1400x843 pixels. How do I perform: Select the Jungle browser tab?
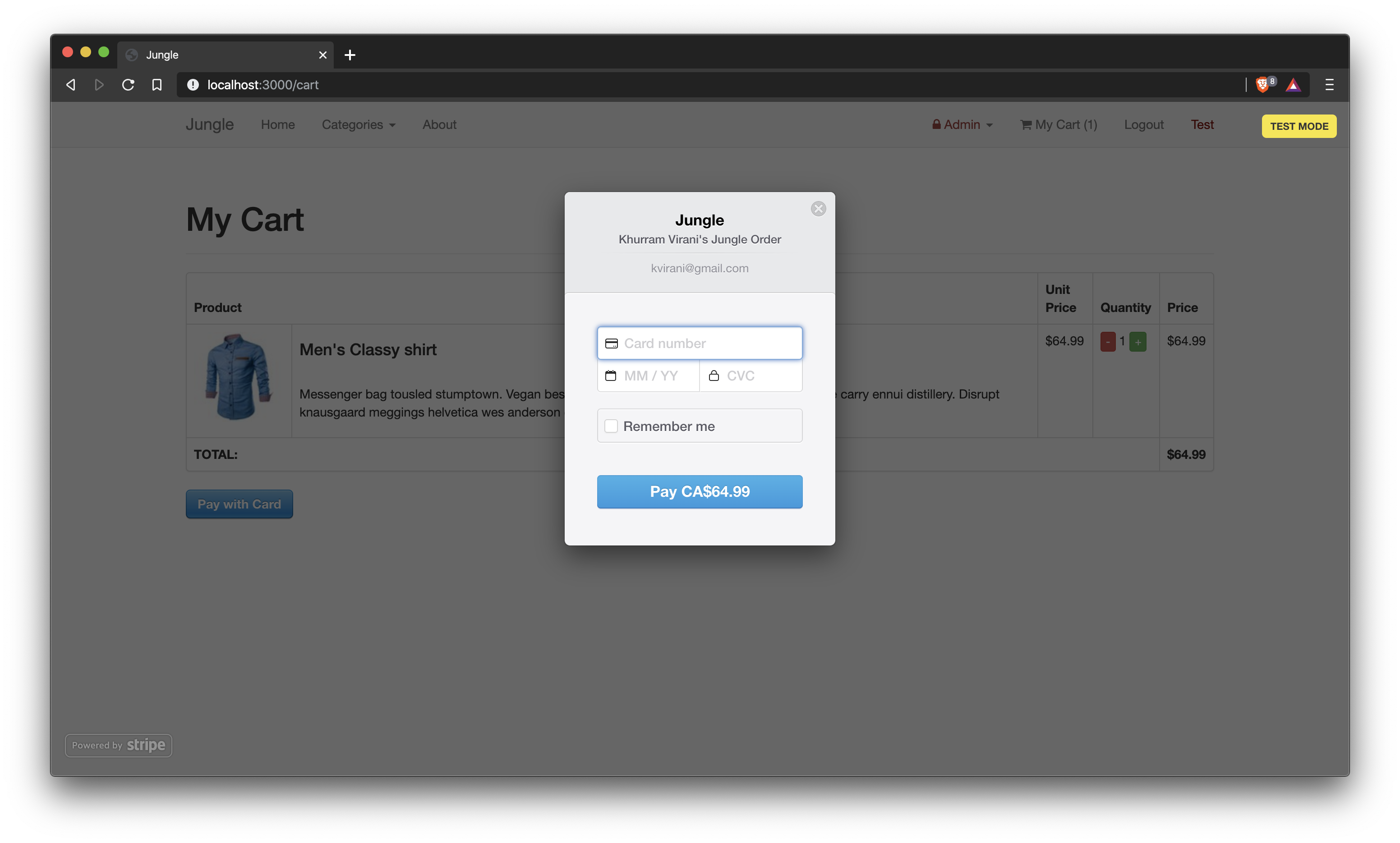point(226,55)
